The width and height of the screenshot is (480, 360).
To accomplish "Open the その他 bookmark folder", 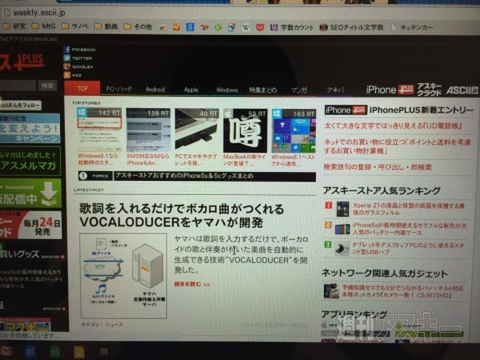I will [138, 27].
